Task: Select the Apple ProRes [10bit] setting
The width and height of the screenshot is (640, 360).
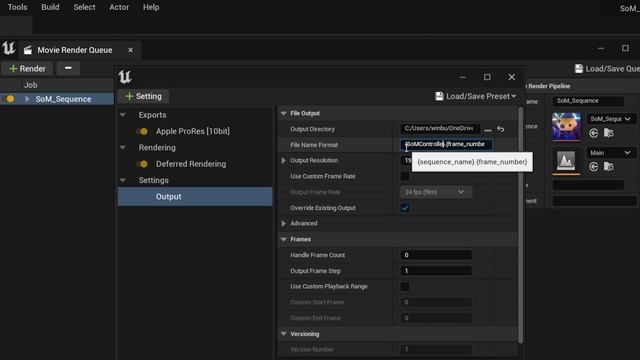Action: [x=193, y=131]
